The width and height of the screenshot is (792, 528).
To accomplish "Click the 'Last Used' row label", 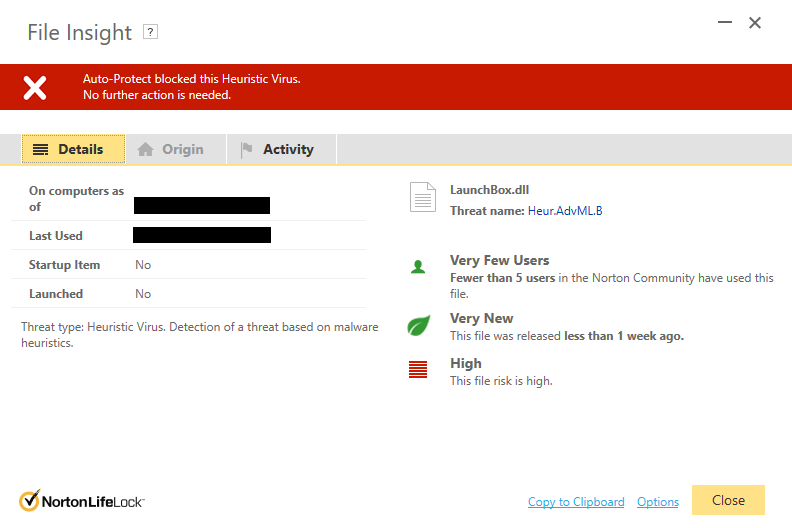I will tap(56, 235).
